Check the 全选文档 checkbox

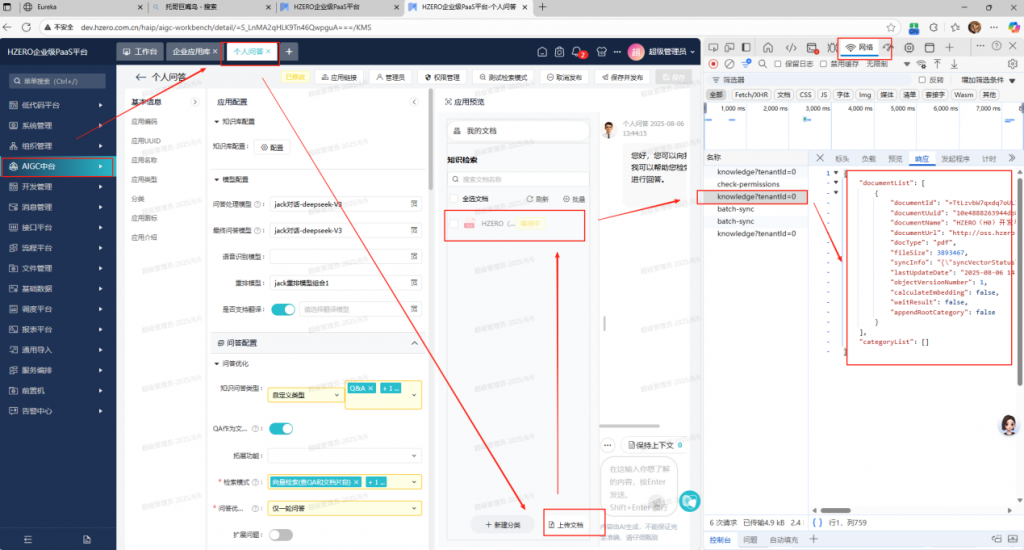[x=453, y=199]
